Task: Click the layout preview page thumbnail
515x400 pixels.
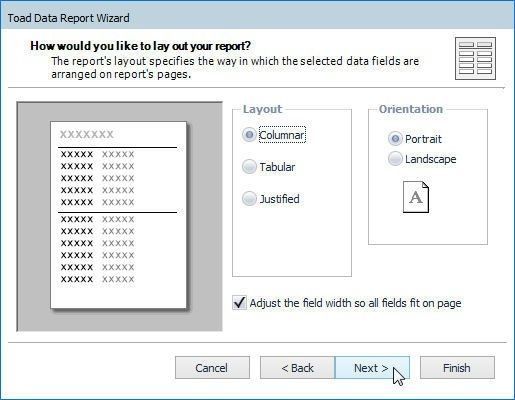Action: click(x=119, y=215)
